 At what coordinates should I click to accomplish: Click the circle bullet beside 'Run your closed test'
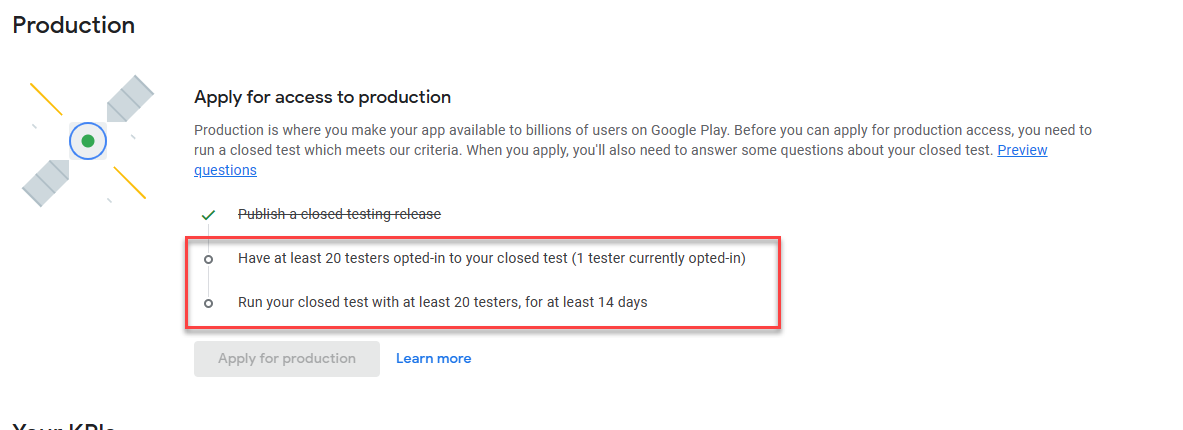click(x=208, y=302)
